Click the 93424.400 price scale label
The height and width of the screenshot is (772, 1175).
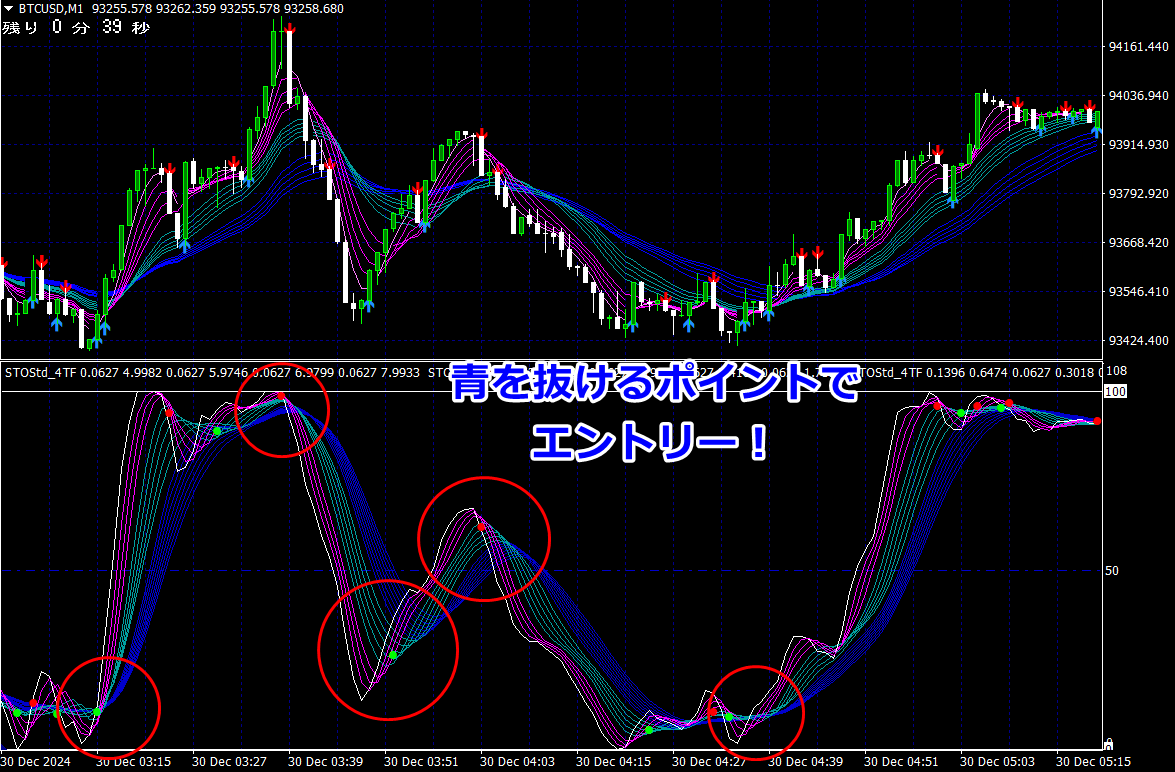coord(1138,340)
